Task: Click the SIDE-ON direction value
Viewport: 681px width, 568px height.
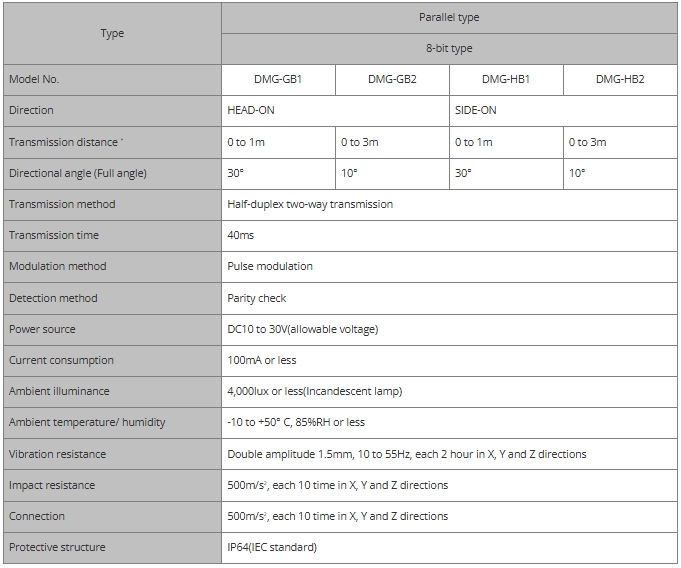Action: coord(475,110)
